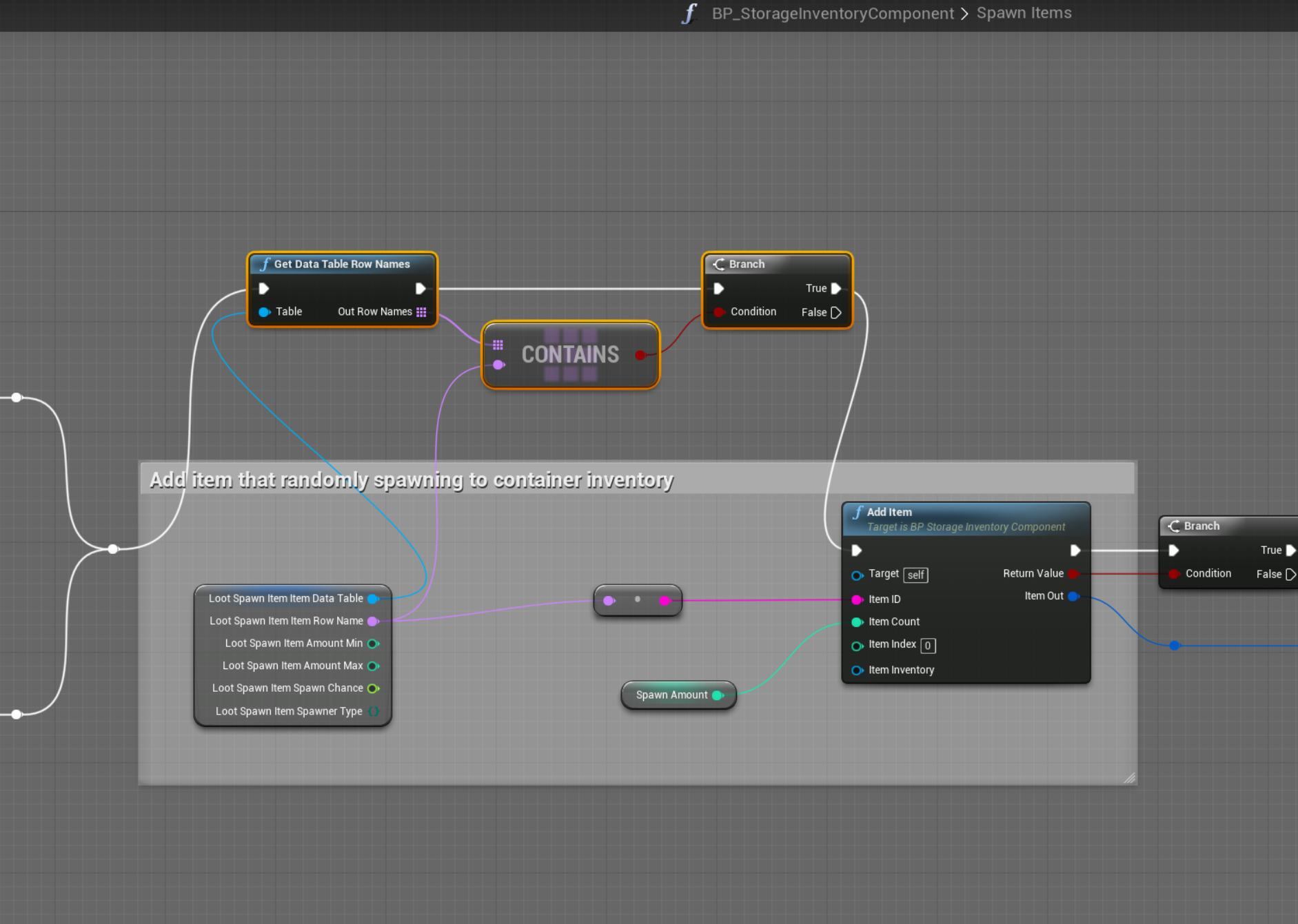Click the Condition pin on top Branch node
1298x924 pixels.
[719, 312]
